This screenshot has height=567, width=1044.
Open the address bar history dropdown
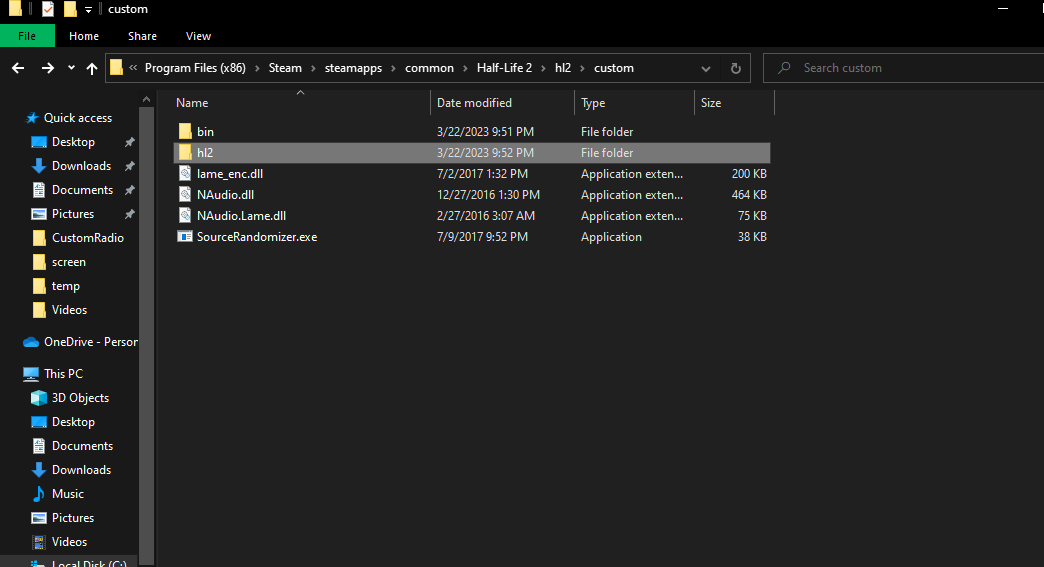pos(706,69)
